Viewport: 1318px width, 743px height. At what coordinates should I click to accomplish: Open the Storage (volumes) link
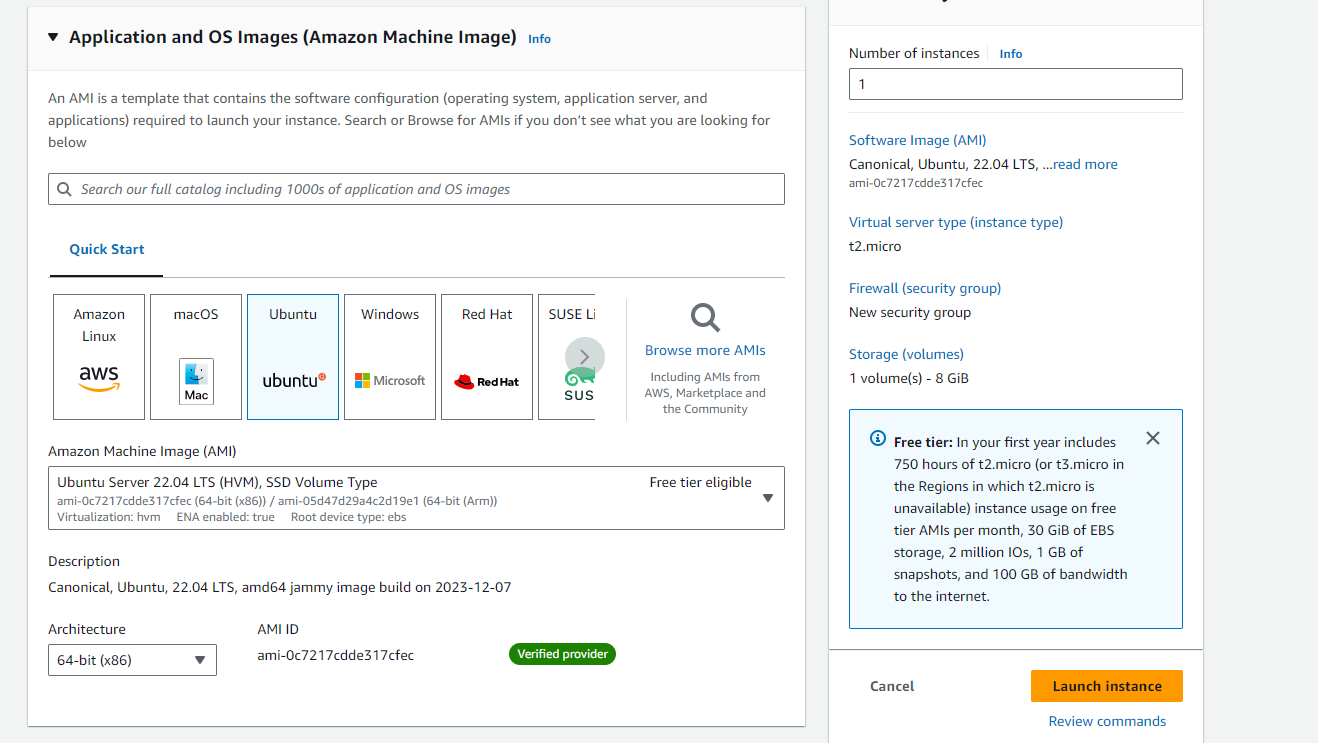tap(906, 354)
